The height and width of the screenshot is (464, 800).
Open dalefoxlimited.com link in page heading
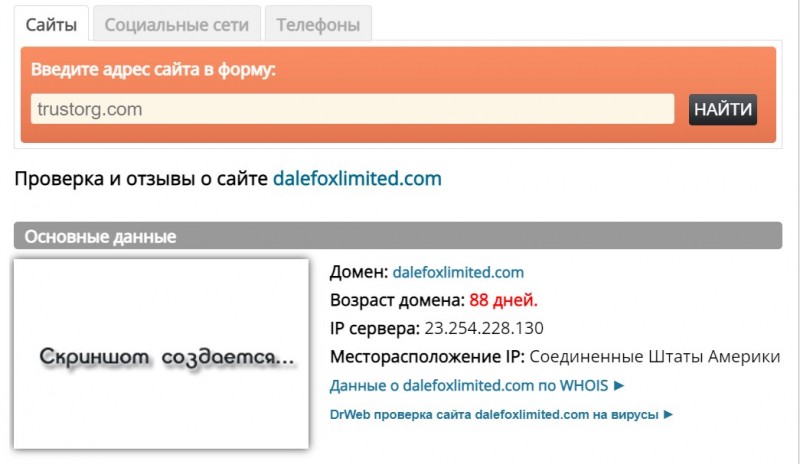tap(357, 179)
